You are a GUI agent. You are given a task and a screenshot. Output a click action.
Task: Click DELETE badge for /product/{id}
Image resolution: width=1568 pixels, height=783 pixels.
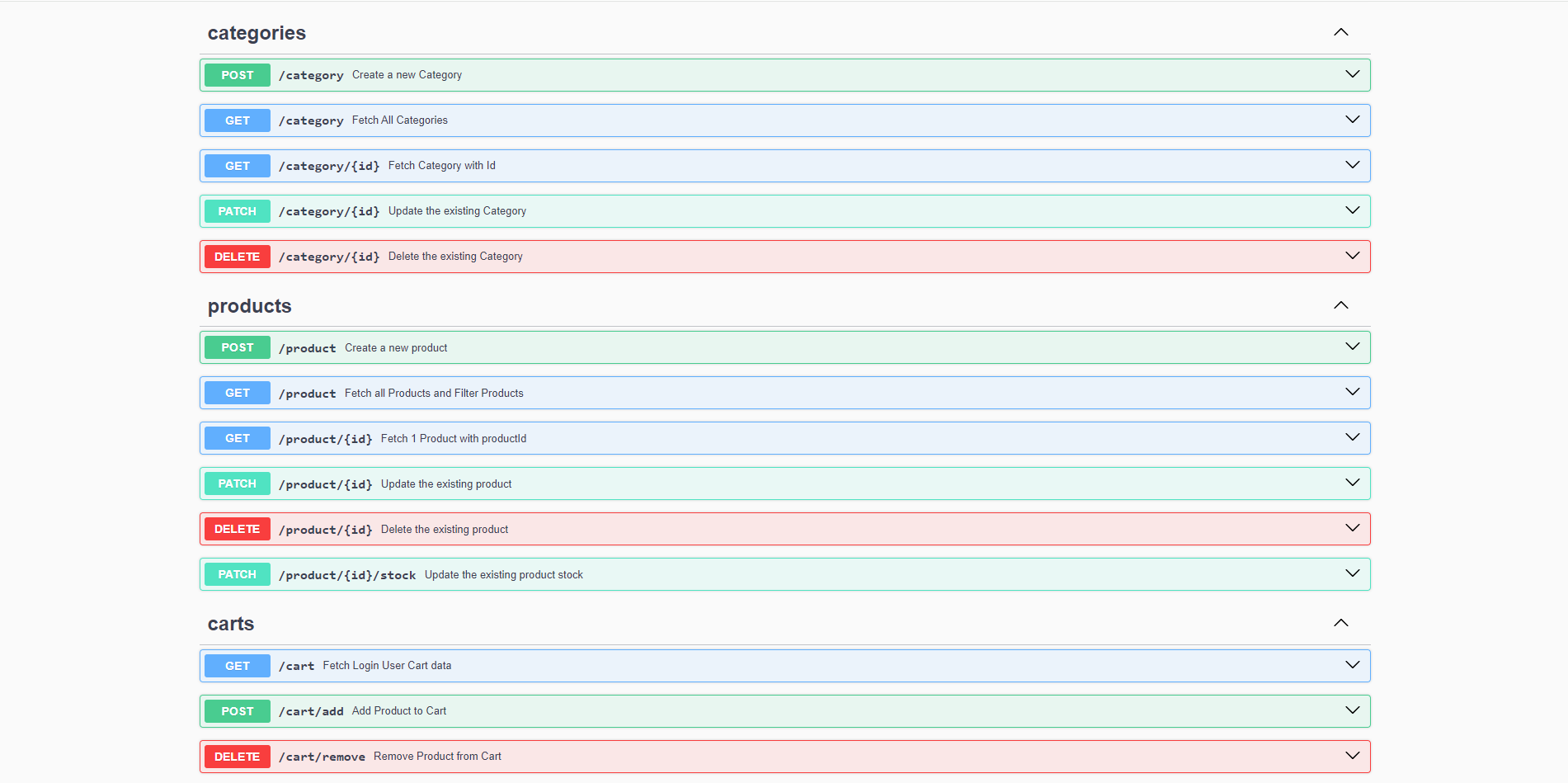[238, 529]
